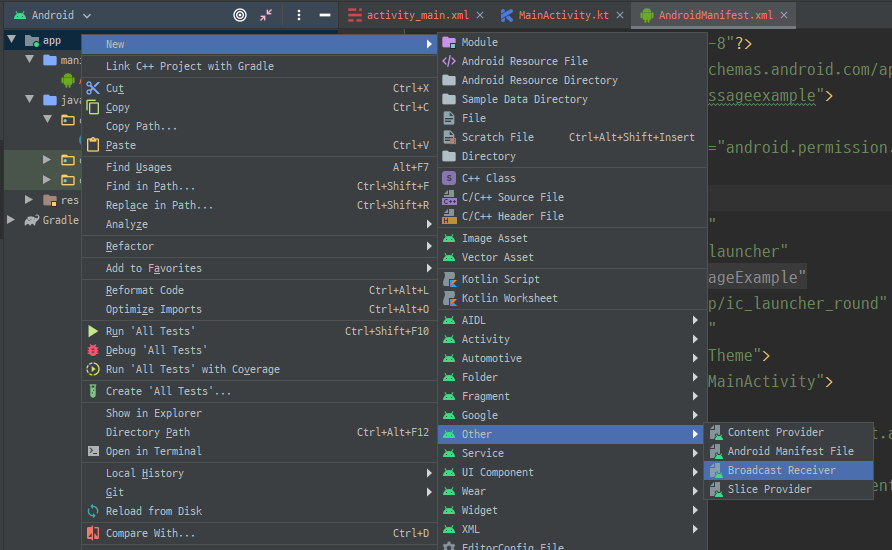Click the Kotlin Worksheet icon
Screen dimensions: 892x550
click(449, 298)
